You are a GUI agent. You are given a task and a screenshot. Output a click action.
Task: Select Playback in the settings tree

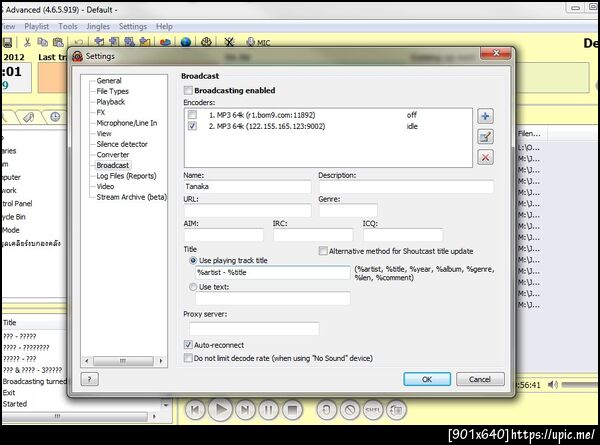point(111,102)
